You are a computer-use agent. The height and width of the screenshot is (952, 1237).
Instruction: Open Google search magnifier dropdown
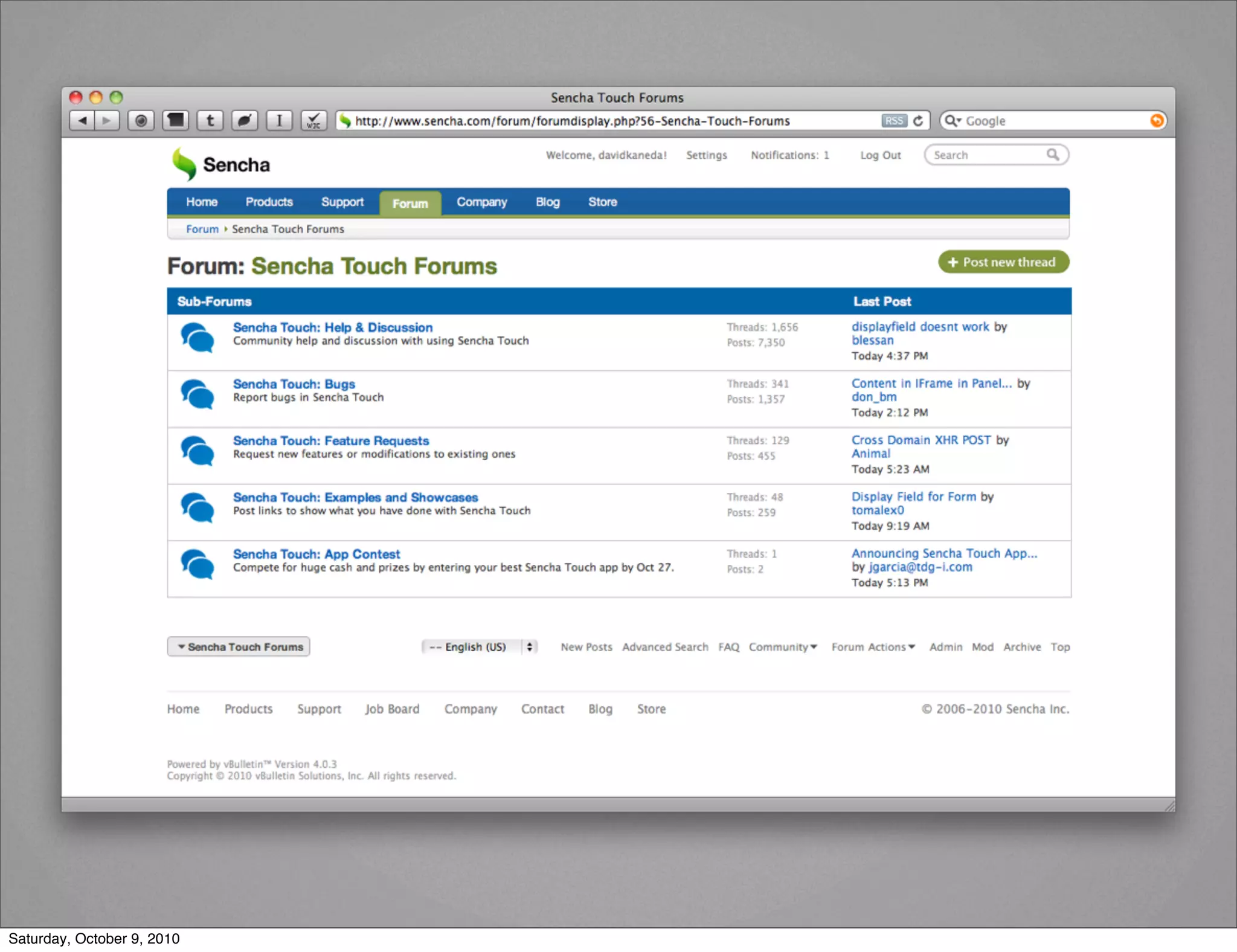[x=953, y=121]
